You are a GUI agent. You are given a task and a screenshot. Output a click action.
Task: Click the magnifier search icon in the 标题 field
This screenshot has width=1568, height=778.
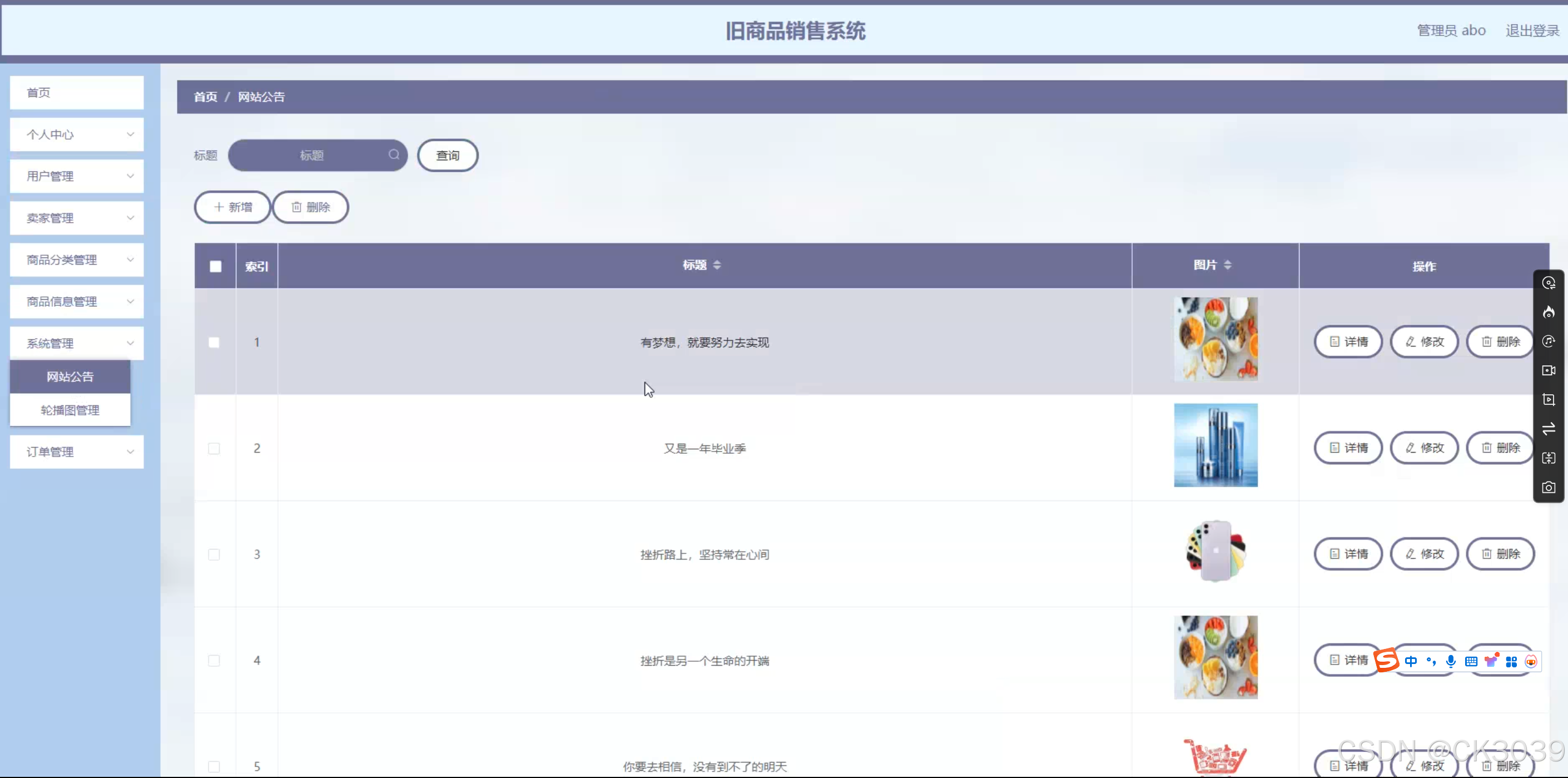point(394,155)
